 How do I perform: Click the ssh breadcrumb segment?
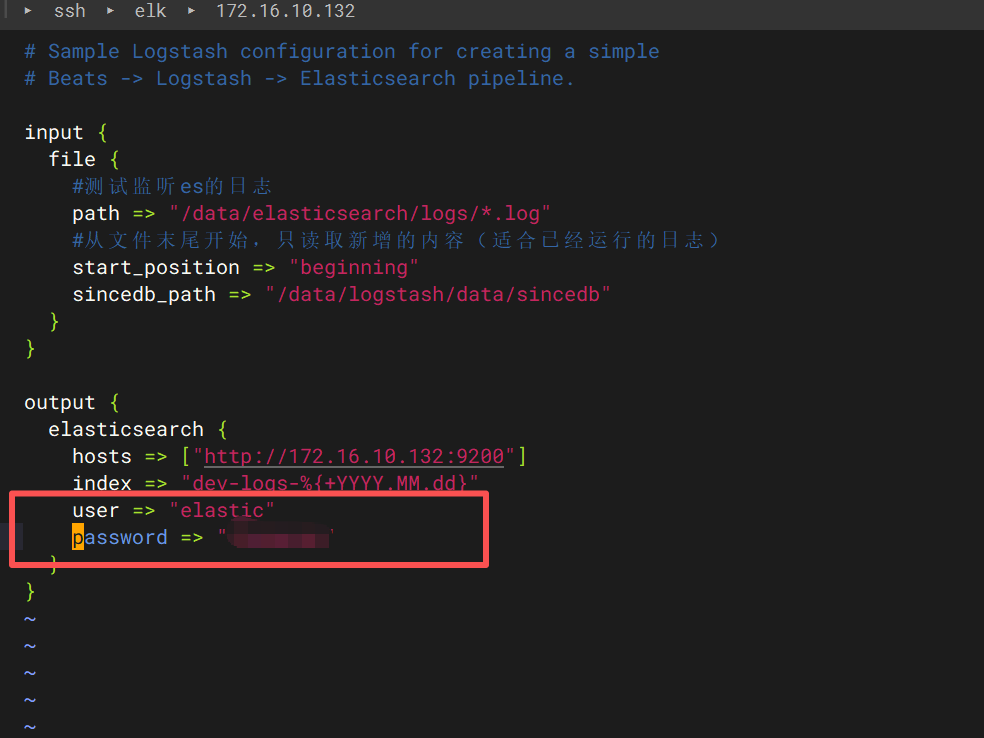coord(69,11)
